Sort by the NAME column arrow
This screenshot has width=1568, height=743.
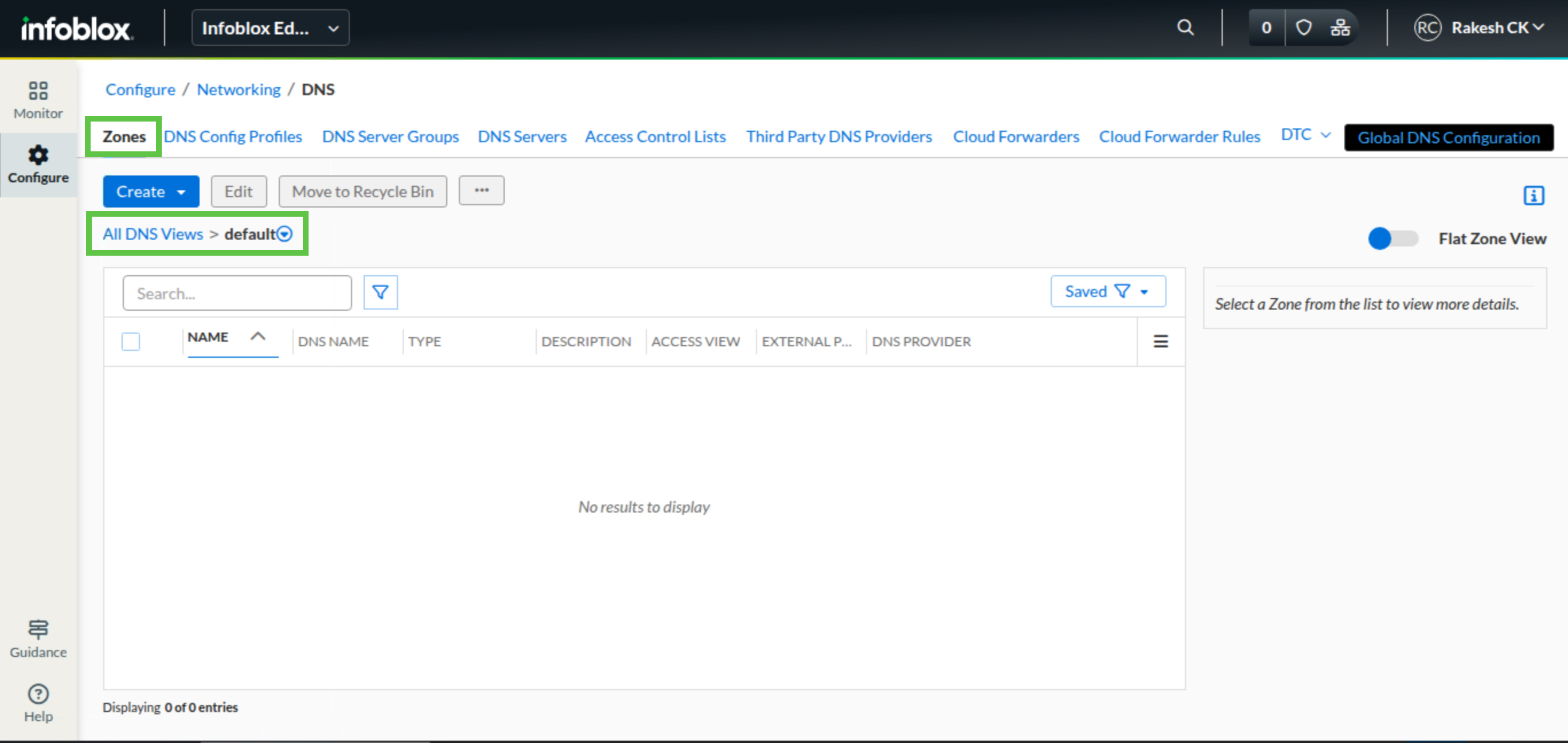258,337
